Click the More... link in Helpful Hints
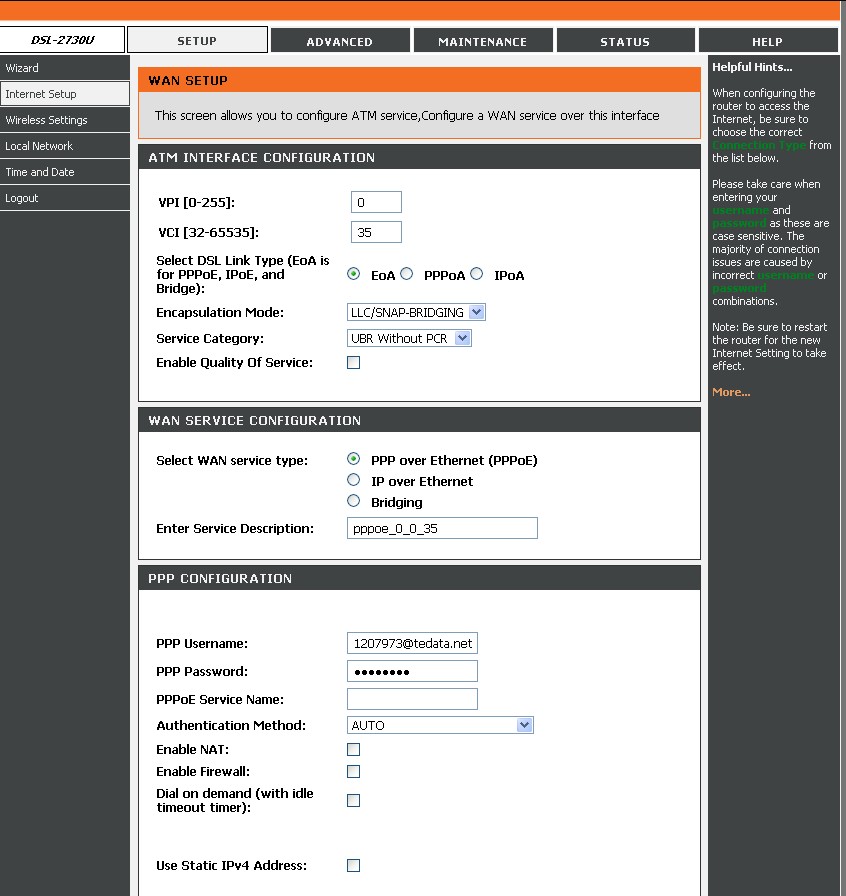846x896 pixels. tap(731, 392)
